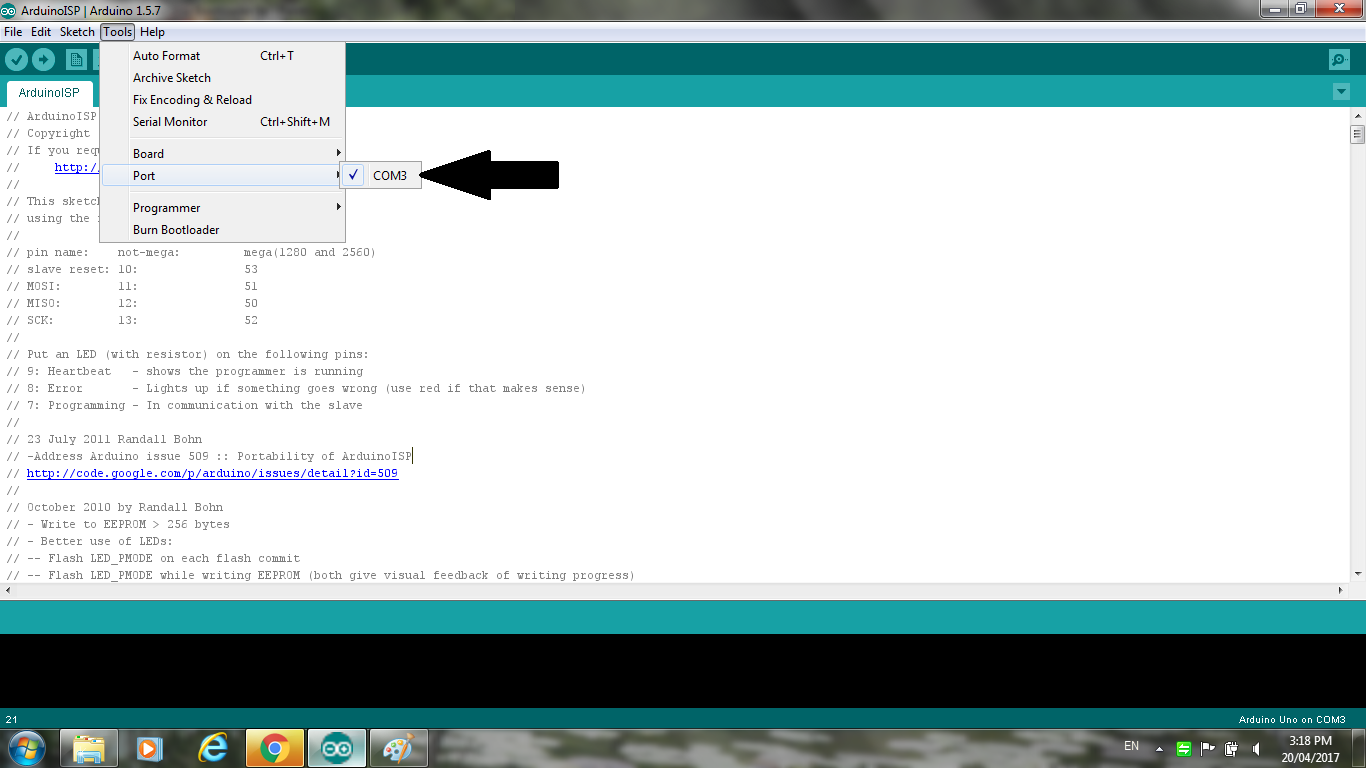
Task: Follow the code.google.com issue 509 link
Action: (x=212, y=473)
